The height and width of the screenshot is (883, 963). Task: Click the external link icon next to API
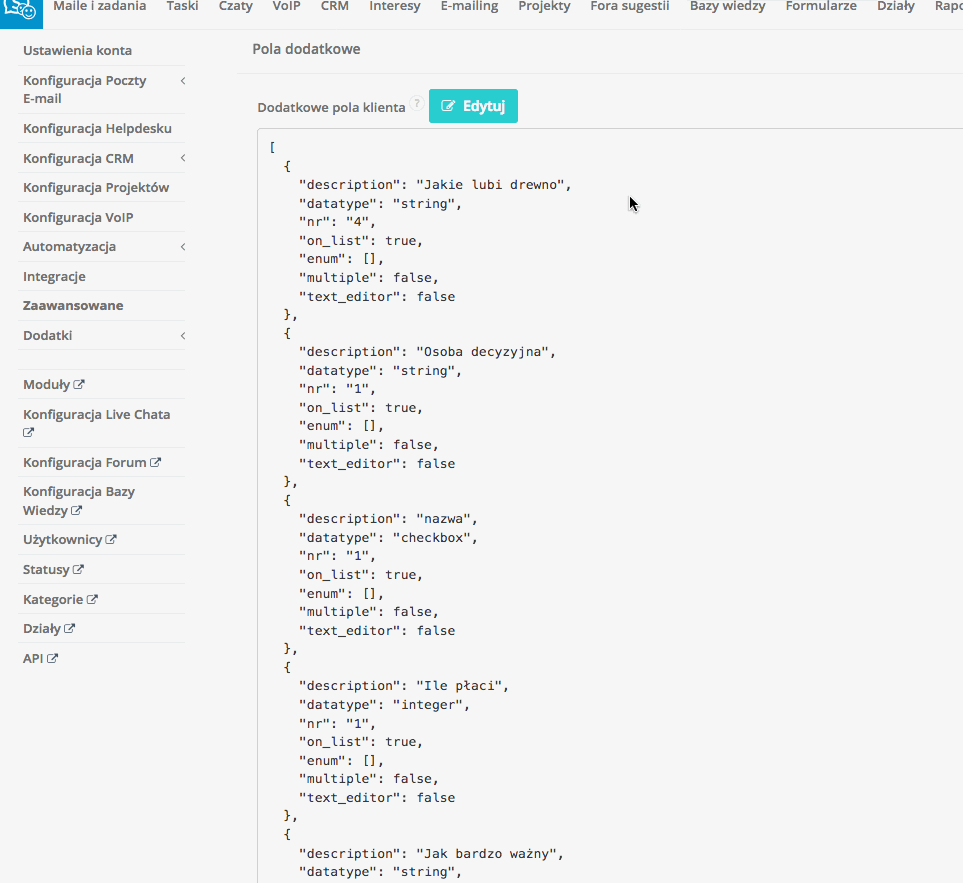coord(53,659)
